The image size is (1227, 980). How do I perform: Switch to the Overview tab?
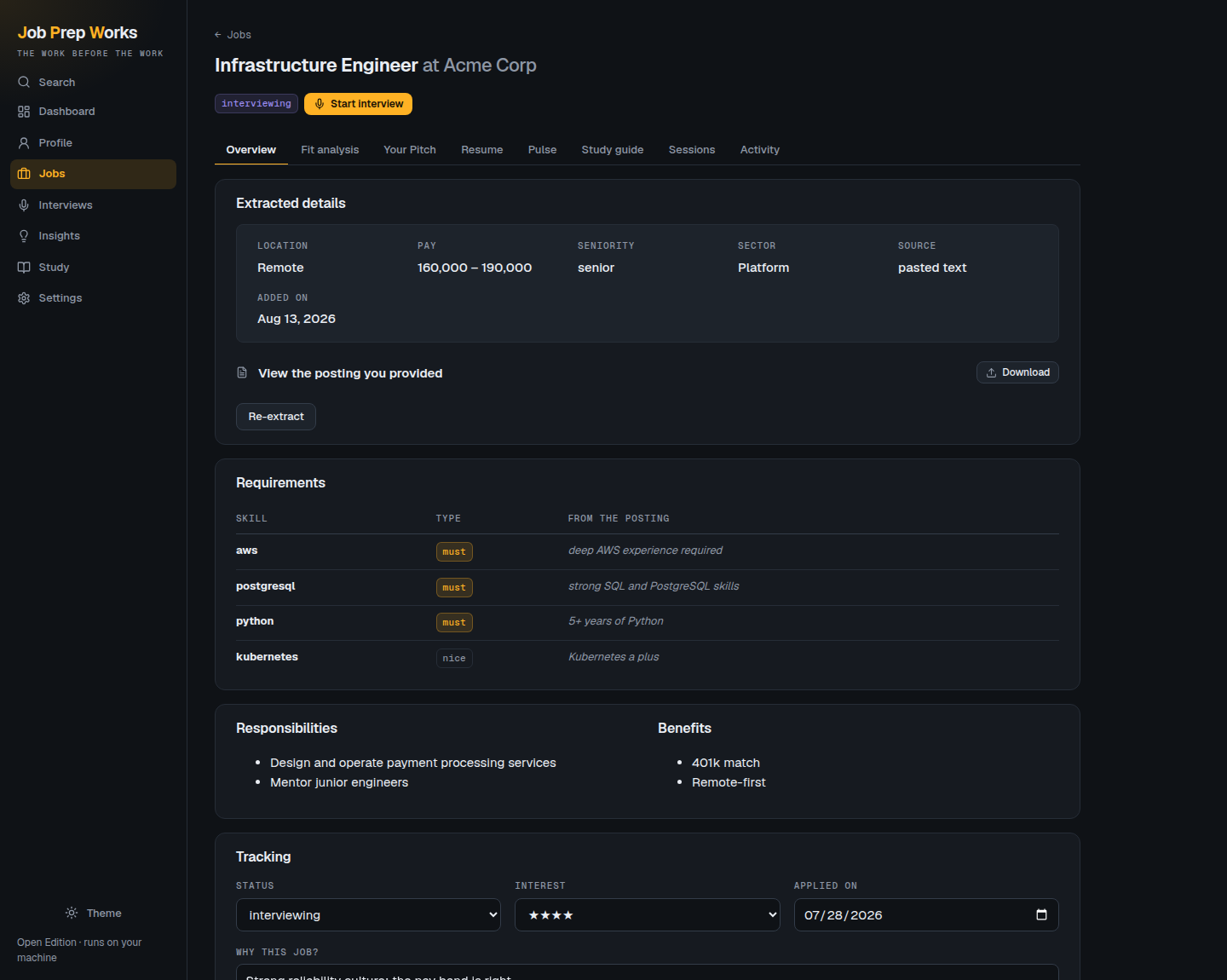pos(251,150)
